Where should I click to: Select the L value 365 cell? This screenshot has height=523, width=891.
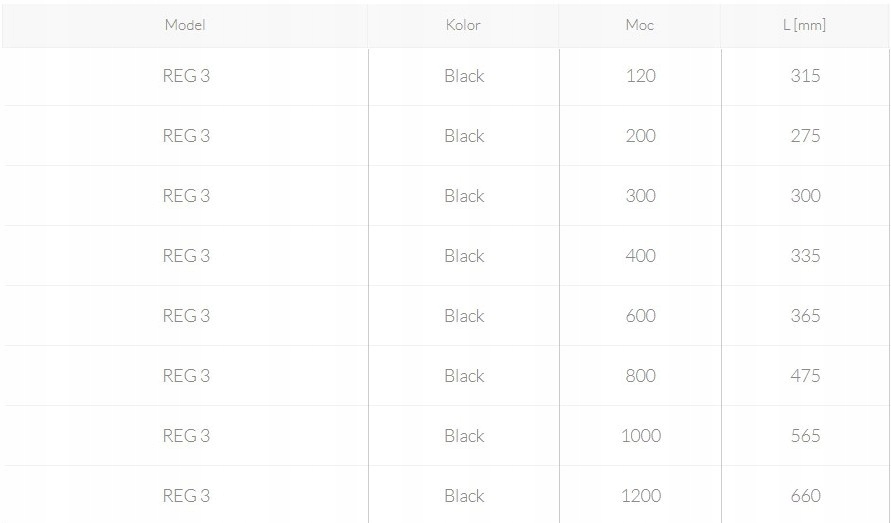click(x=805, y=316)
